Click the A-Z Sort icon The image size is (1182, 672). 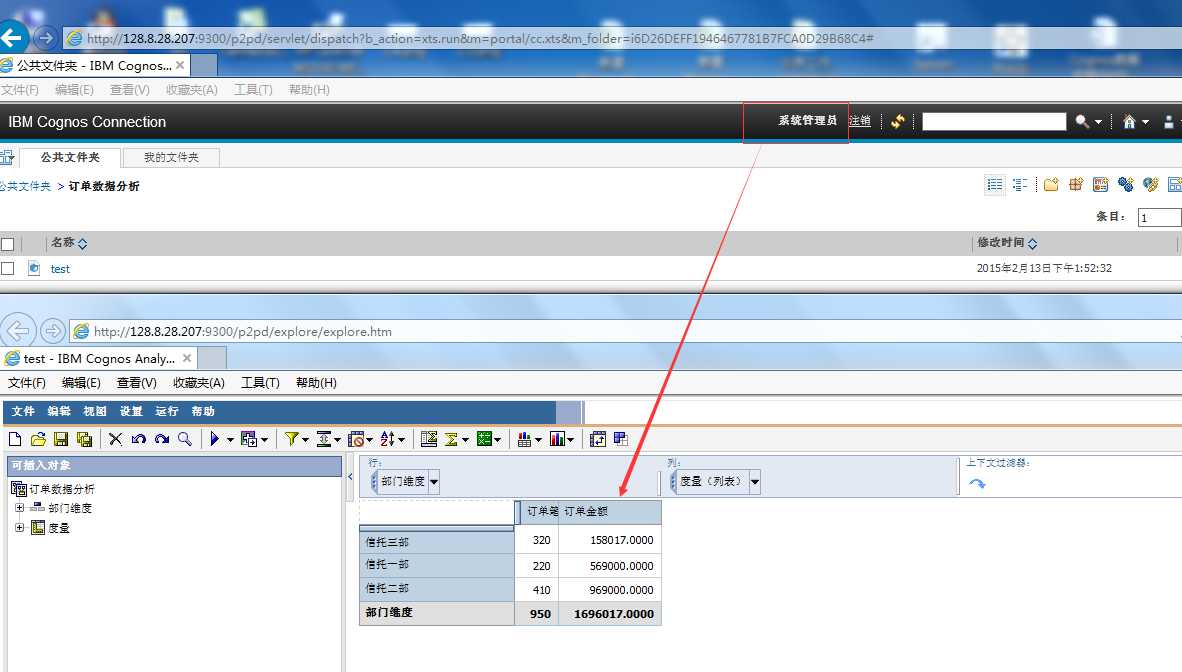pyautogui.click(x=387, y=439)
